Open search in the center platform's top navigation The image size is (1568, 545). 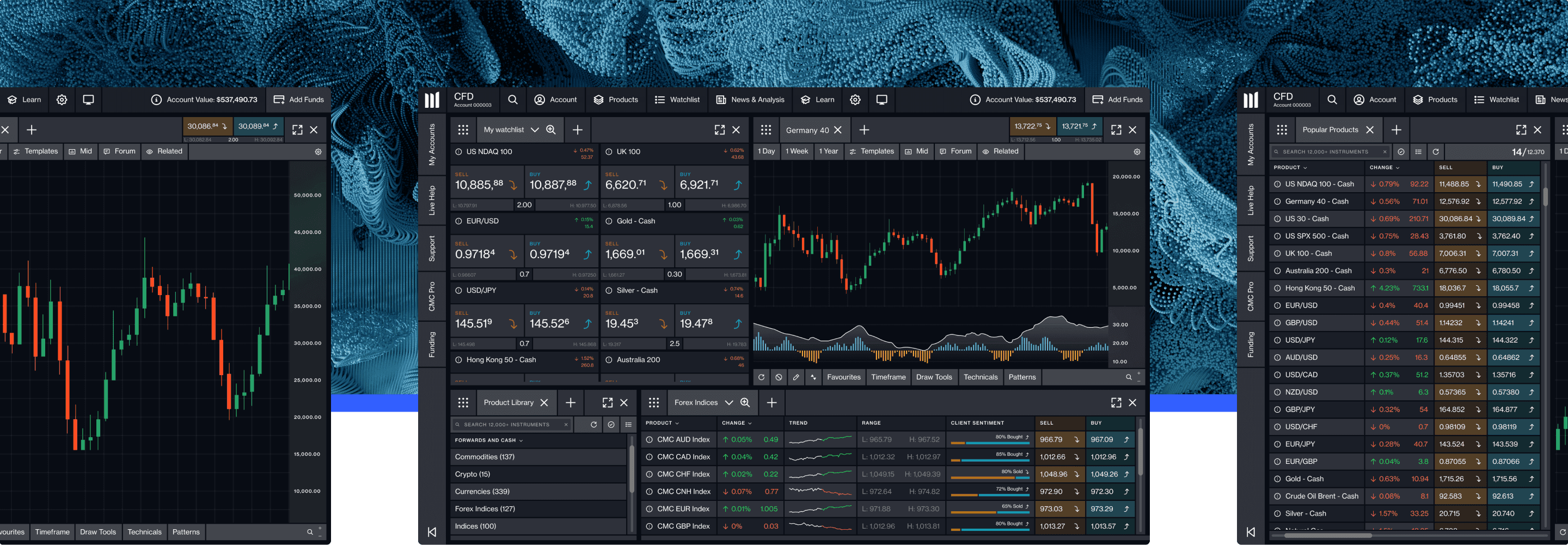point(512,100)
